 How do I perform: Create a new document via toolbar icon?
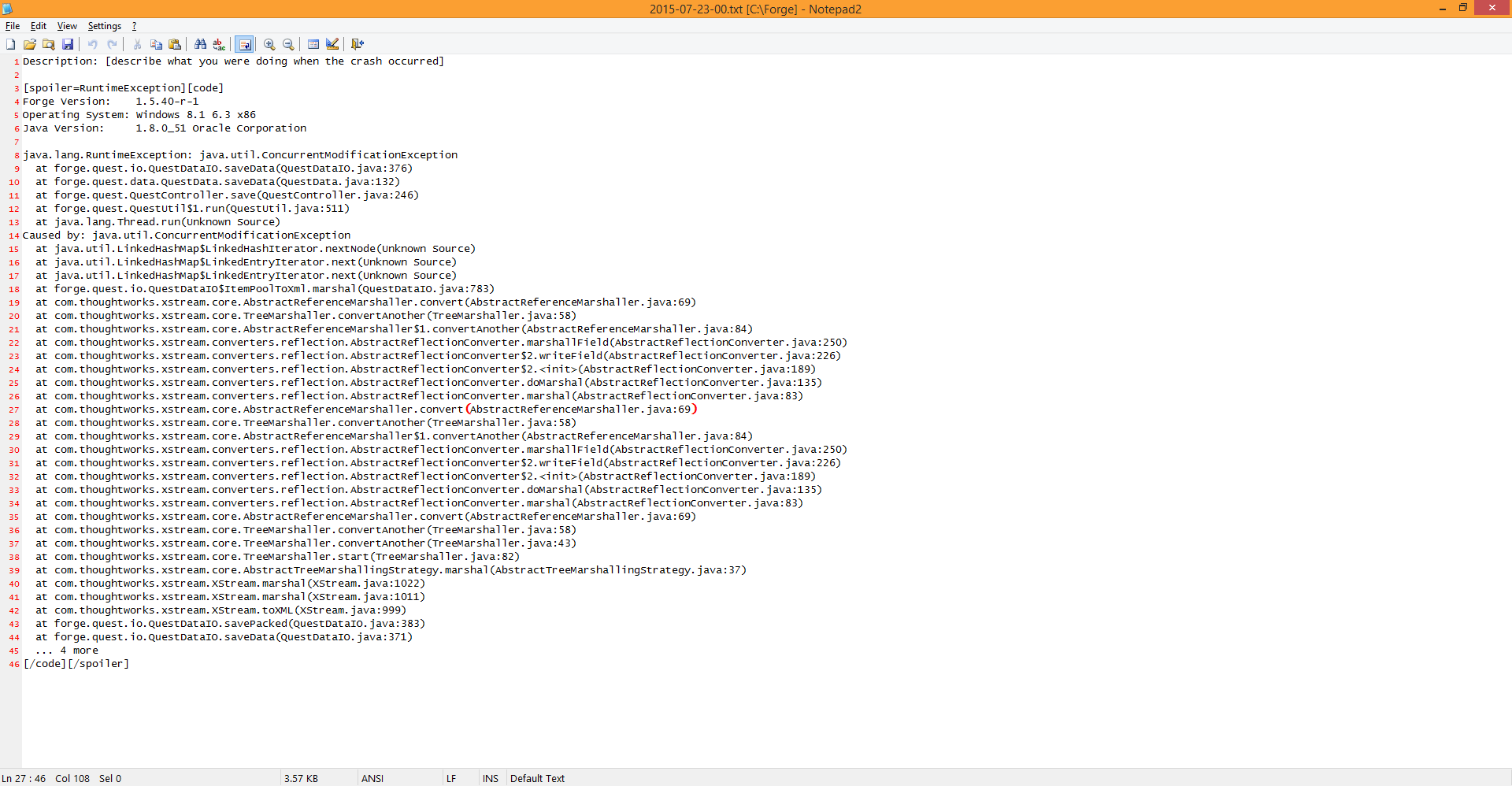click(11, 44)
